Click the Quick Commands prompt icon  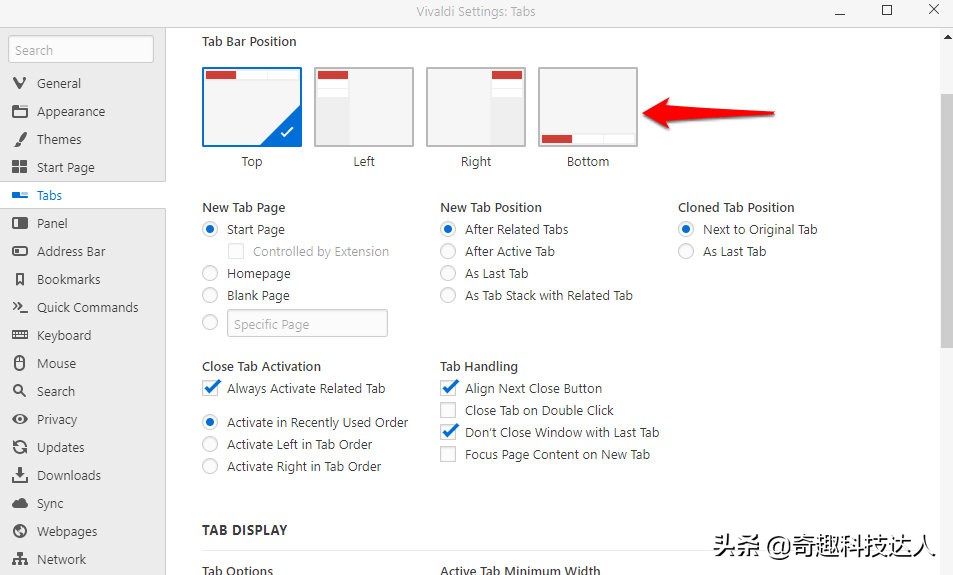pyautogui.click(x=19, y=307)
